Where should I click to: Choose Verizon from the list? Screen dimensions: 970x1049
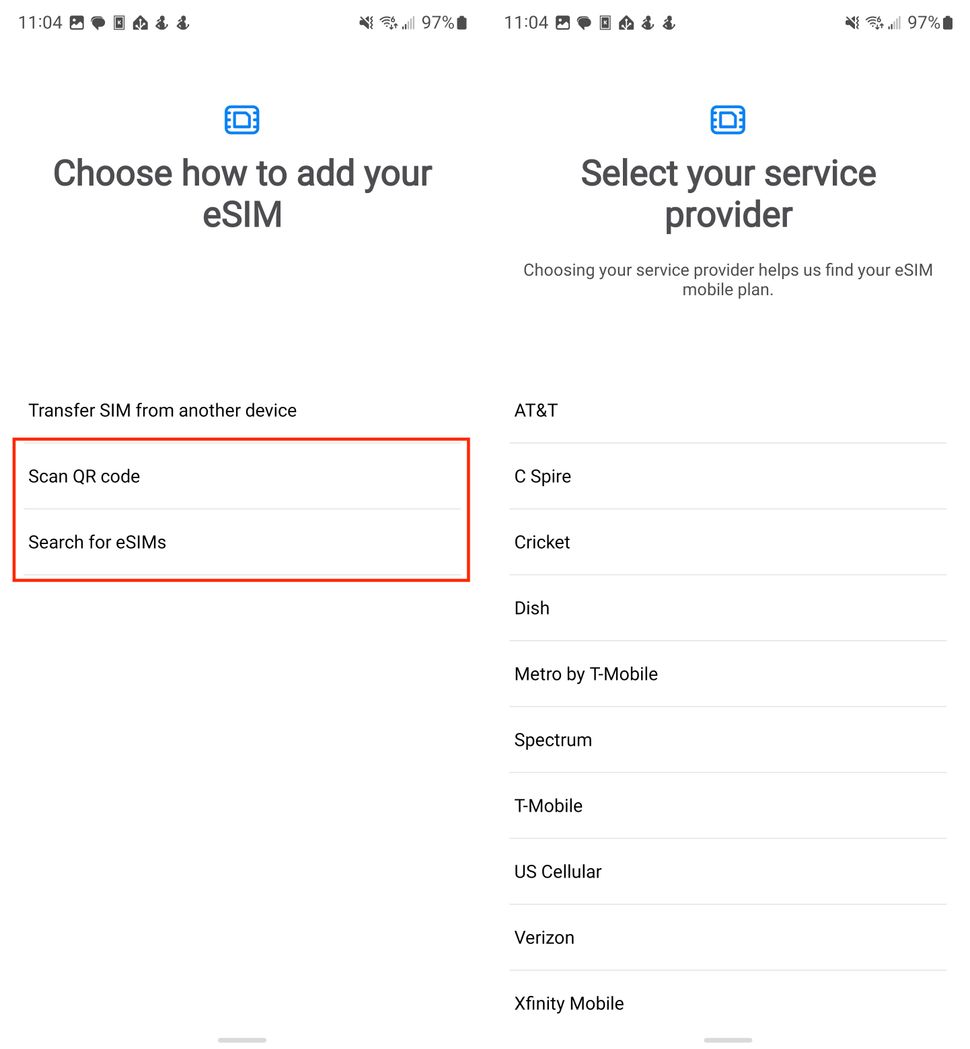coord(544,938)
